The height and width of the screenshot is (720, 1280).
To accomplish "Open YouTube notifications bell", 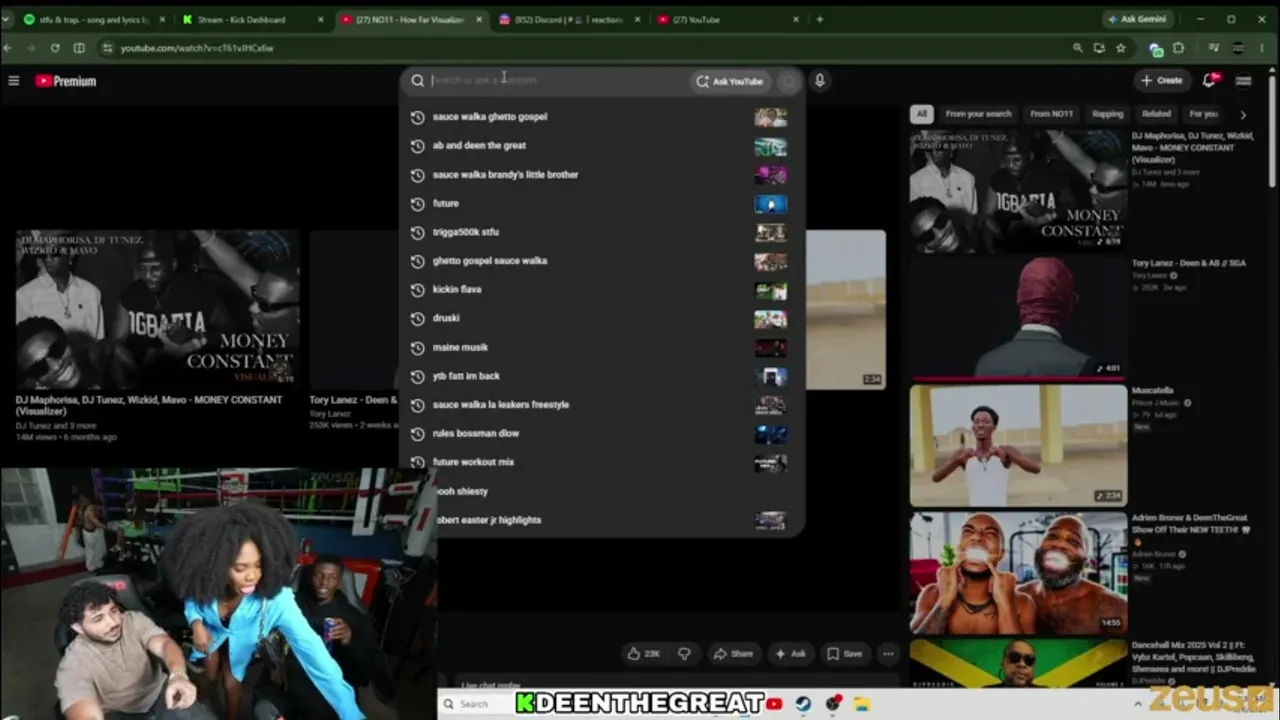I will click(x=1209, y=80).
